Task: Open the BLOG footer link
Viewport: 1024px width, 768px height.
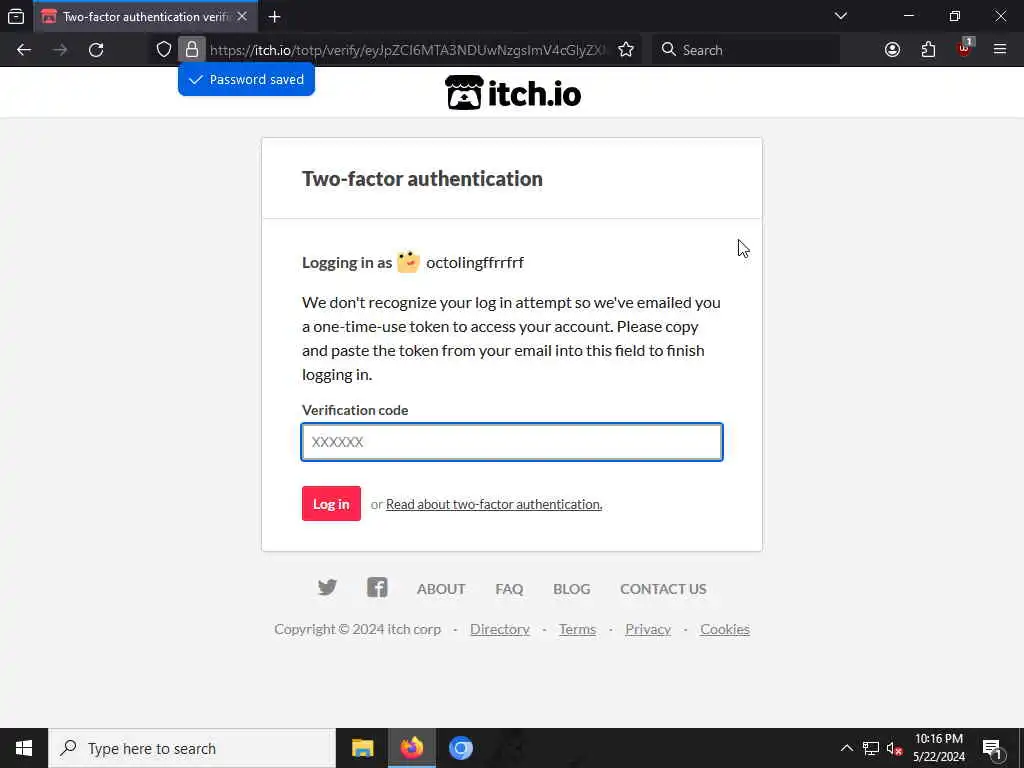Action: click(x=571, y=589)
